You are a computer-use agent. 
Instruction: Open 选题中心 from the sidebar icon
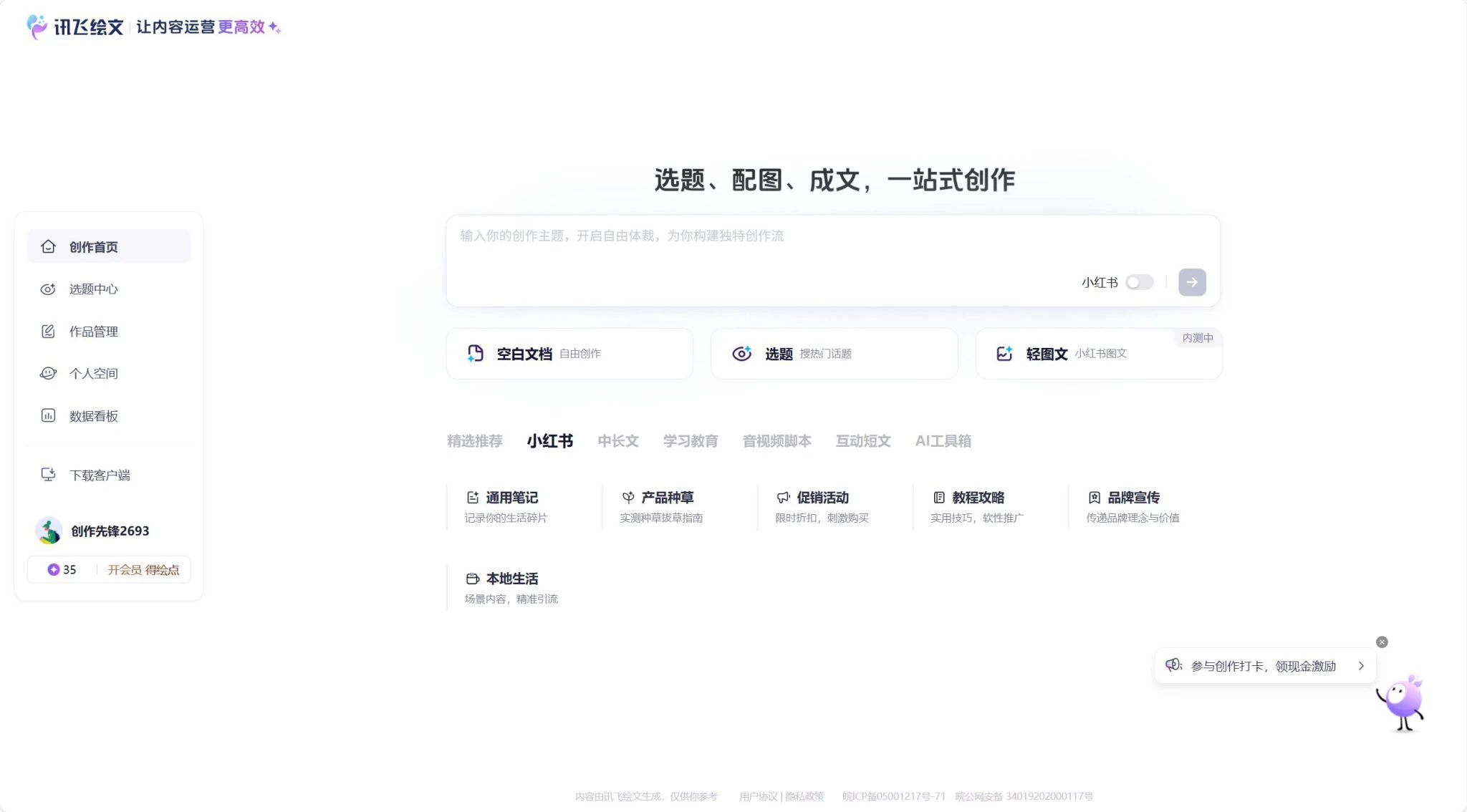pos(48,289)
